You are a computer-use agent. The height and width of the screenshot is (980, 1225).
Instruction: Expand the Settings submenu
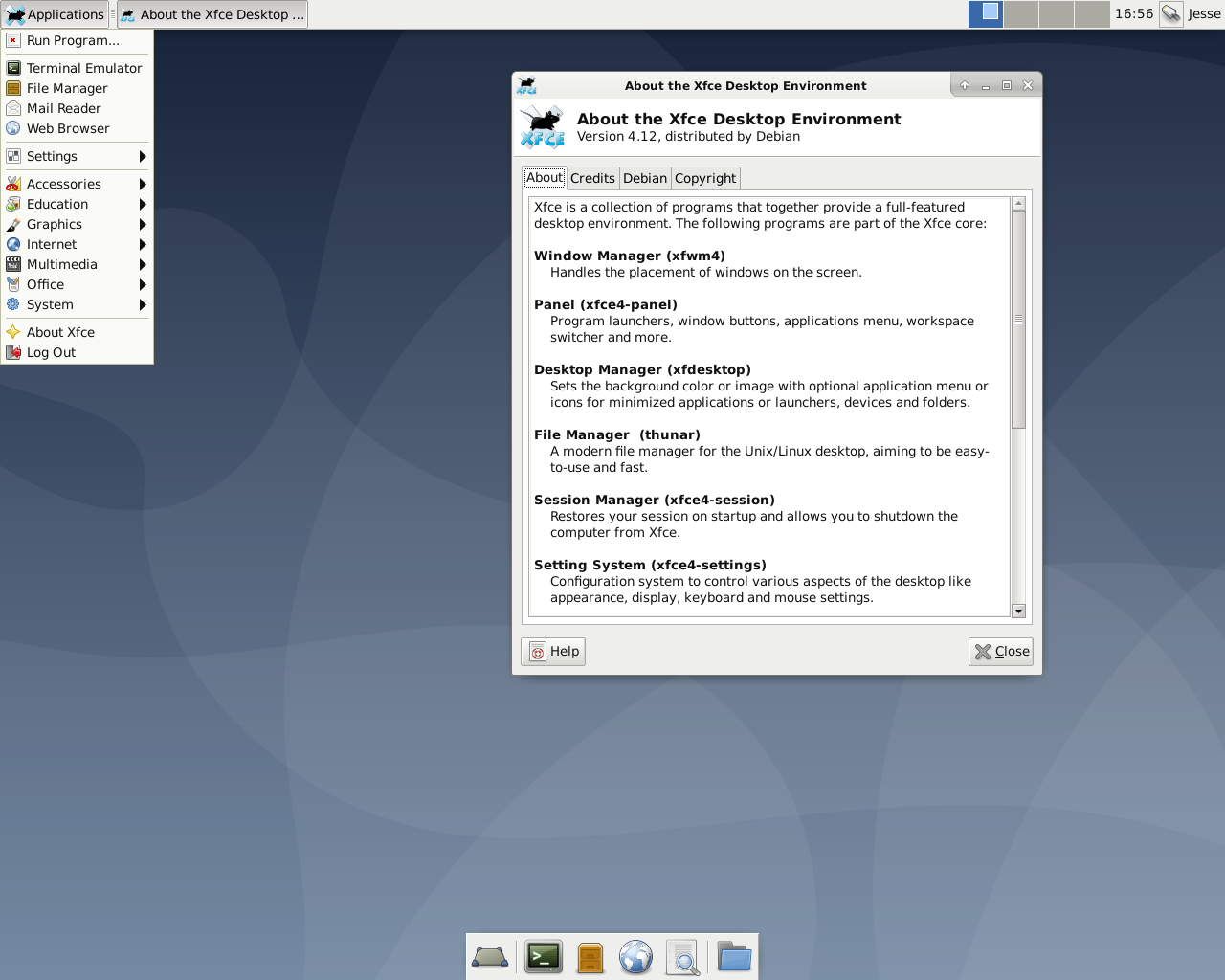click(77, 156)
